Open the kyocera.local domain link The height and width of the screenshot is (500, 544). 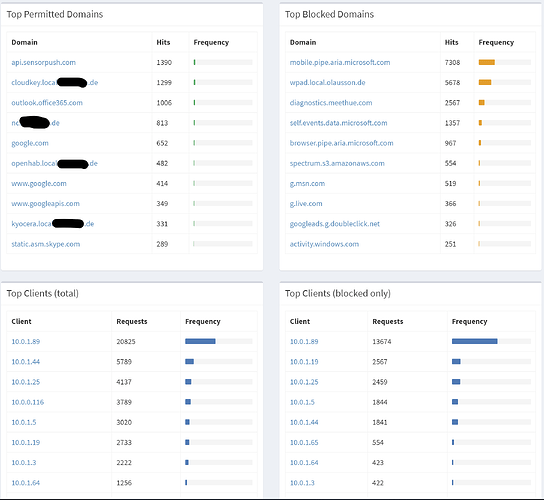(x=53, y=224)
